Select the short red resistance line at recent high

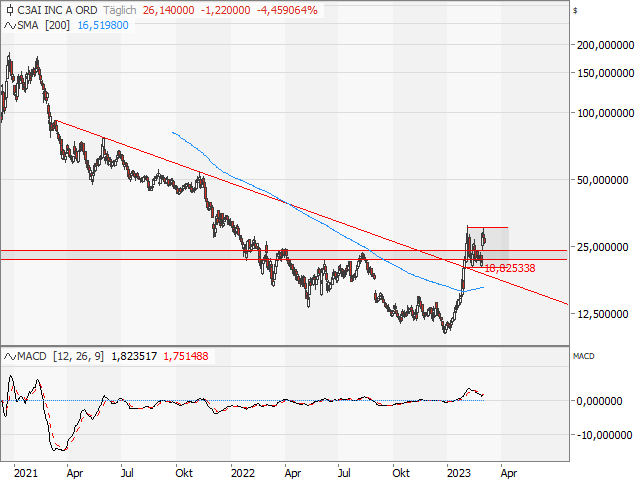[x=488, y=227]
